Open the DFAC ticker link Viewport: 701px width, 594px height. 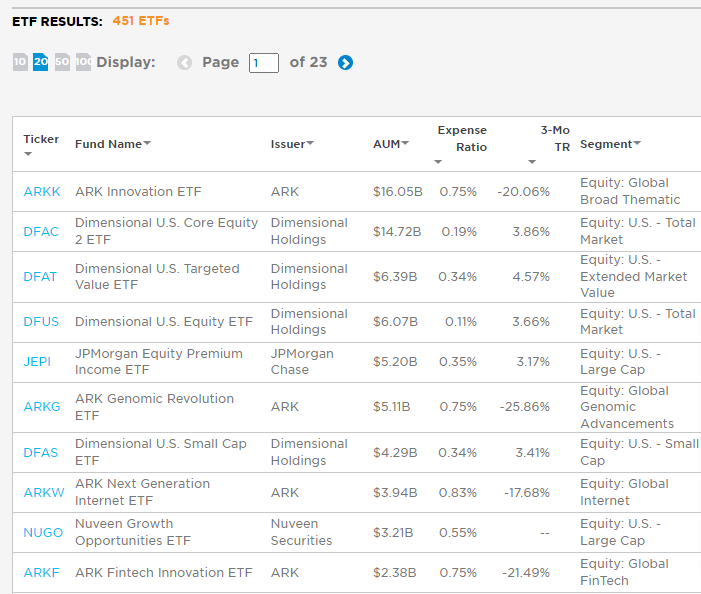point(41,232)
